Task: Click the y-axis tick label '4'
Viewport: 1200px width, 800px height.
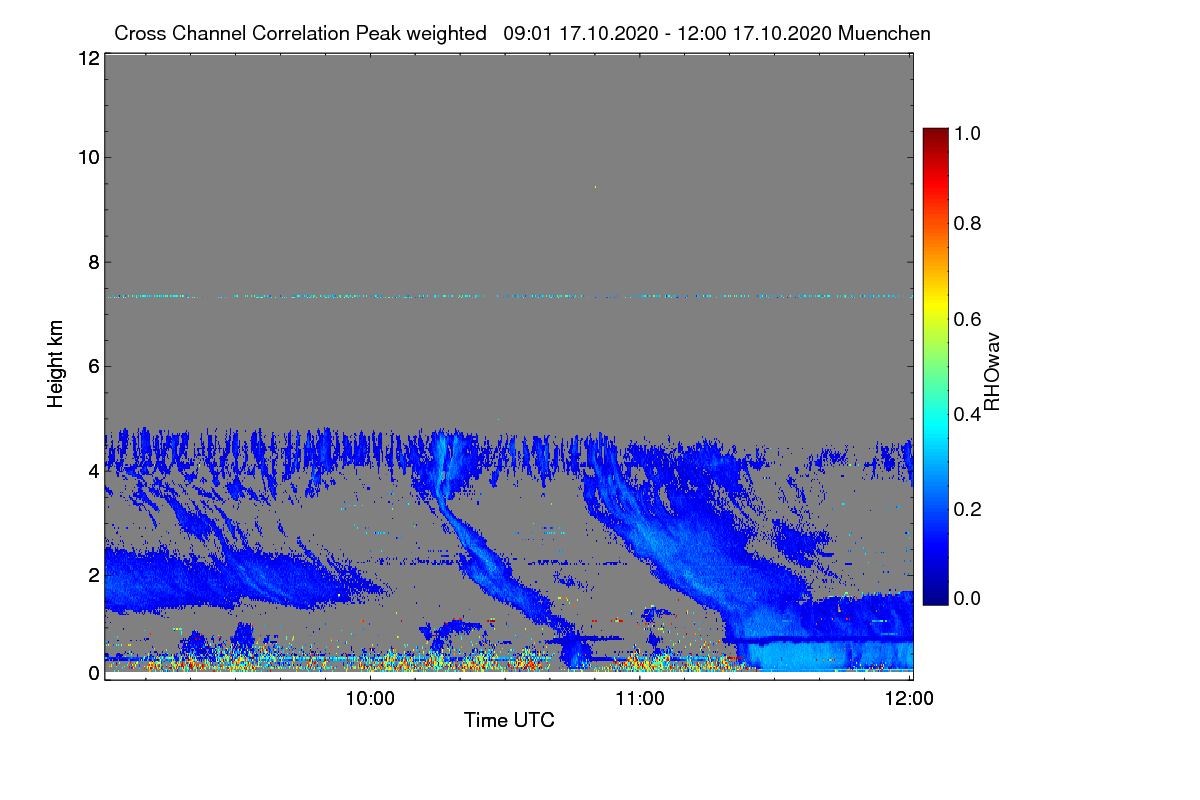Action: coord(93,470)
